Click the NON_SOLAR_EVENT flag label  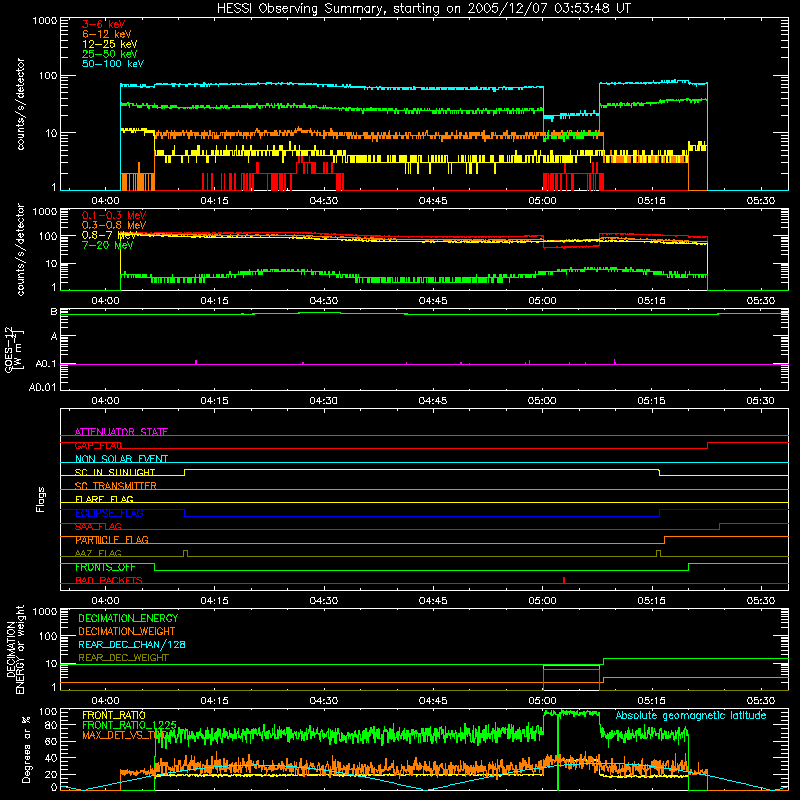[121, 459]
